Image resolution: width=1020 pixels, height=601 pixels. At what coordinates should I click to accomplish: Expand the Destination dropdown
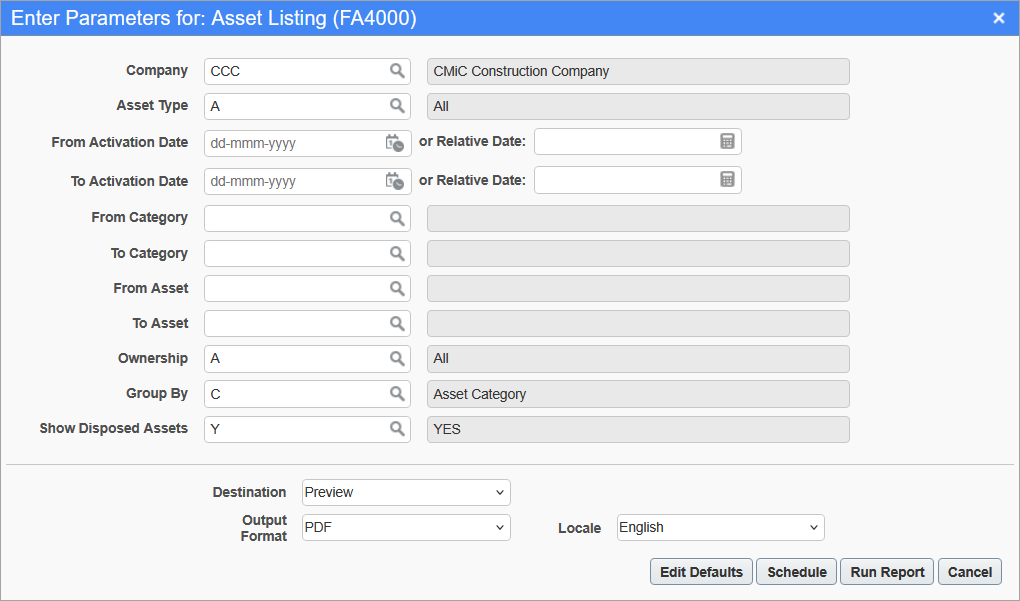[406, 492]
